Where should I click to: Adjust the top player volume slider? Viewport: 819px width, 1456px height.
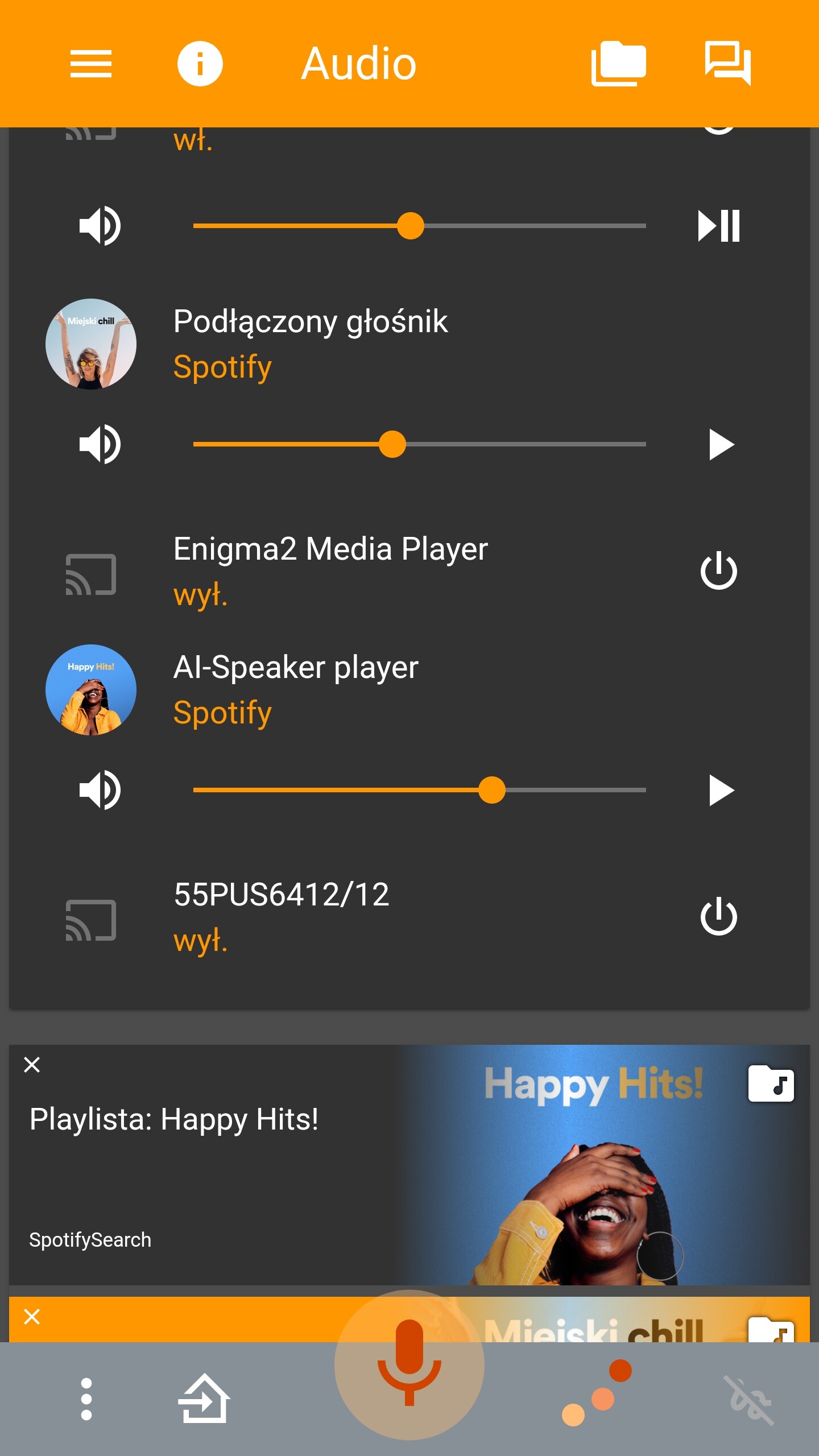(x=420, y=226)
